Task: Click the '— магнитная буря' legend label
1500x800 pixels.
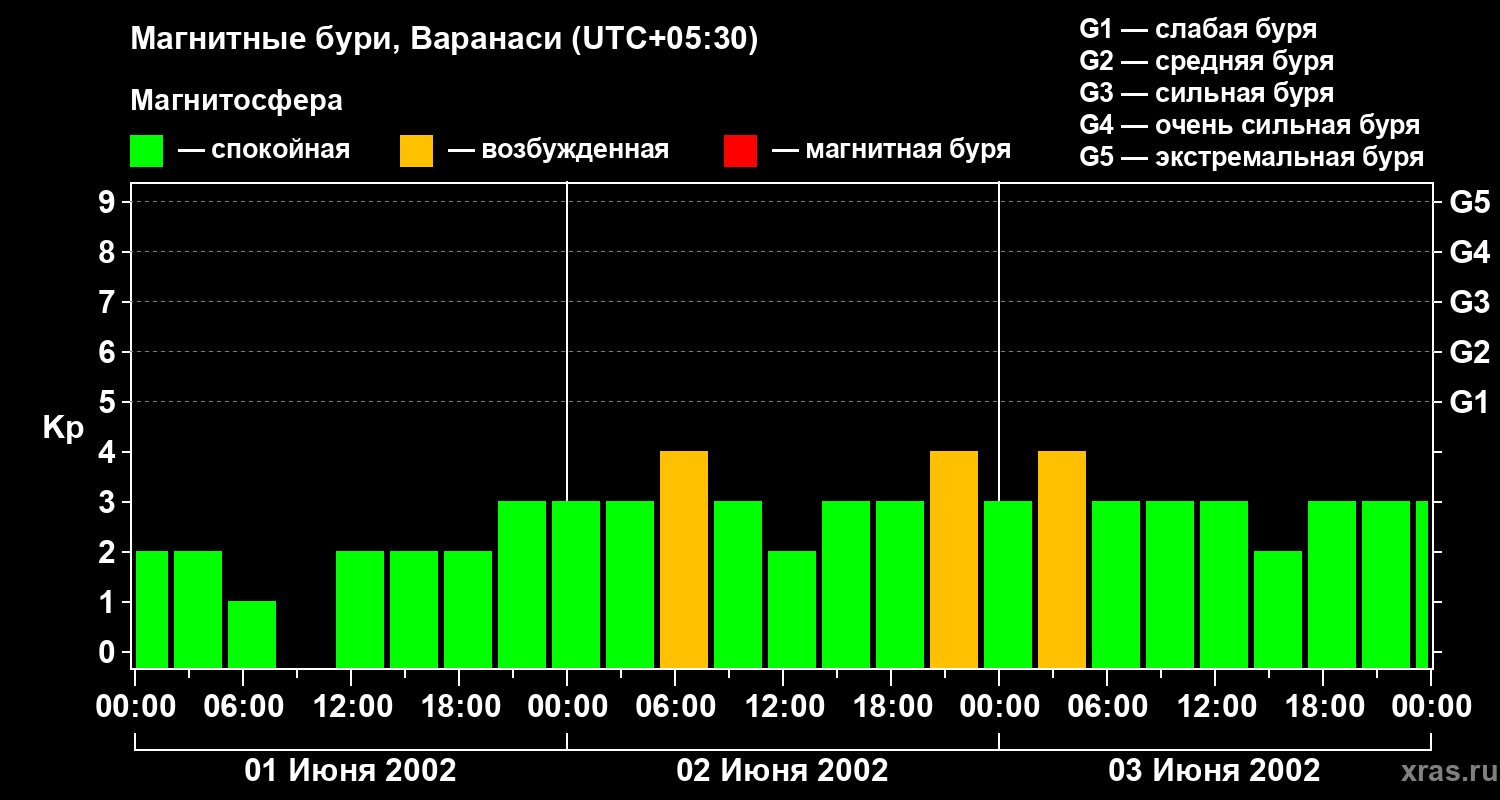Action: [891, 151]
